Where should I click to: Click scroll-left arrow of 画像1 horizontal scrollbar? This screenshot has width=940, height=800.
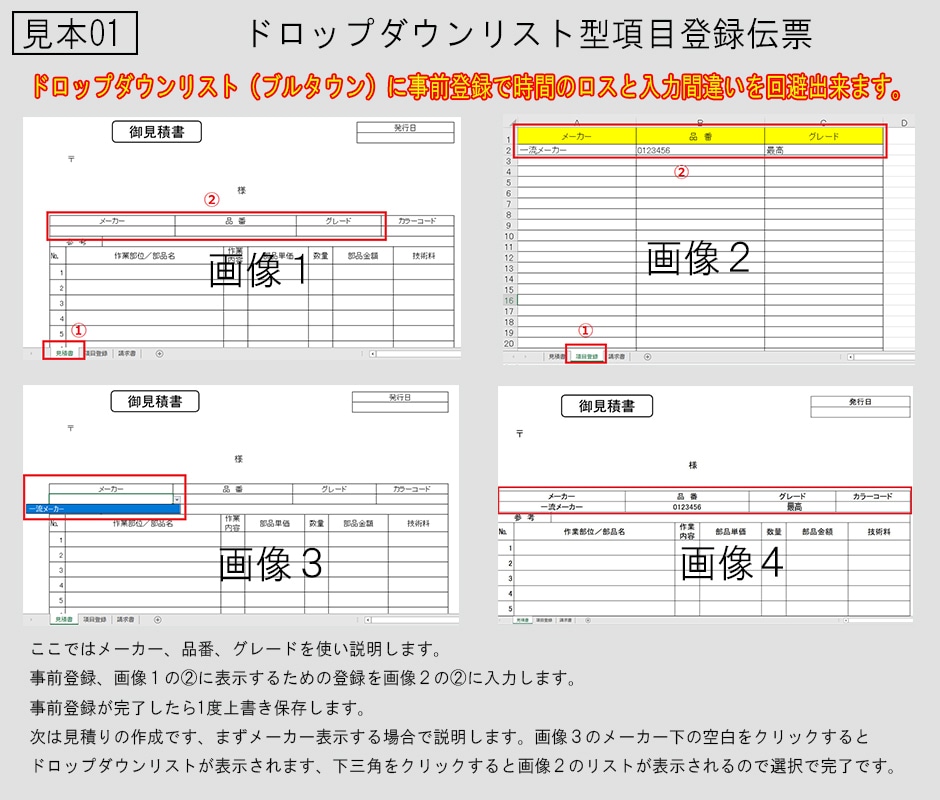coord(372,354)
